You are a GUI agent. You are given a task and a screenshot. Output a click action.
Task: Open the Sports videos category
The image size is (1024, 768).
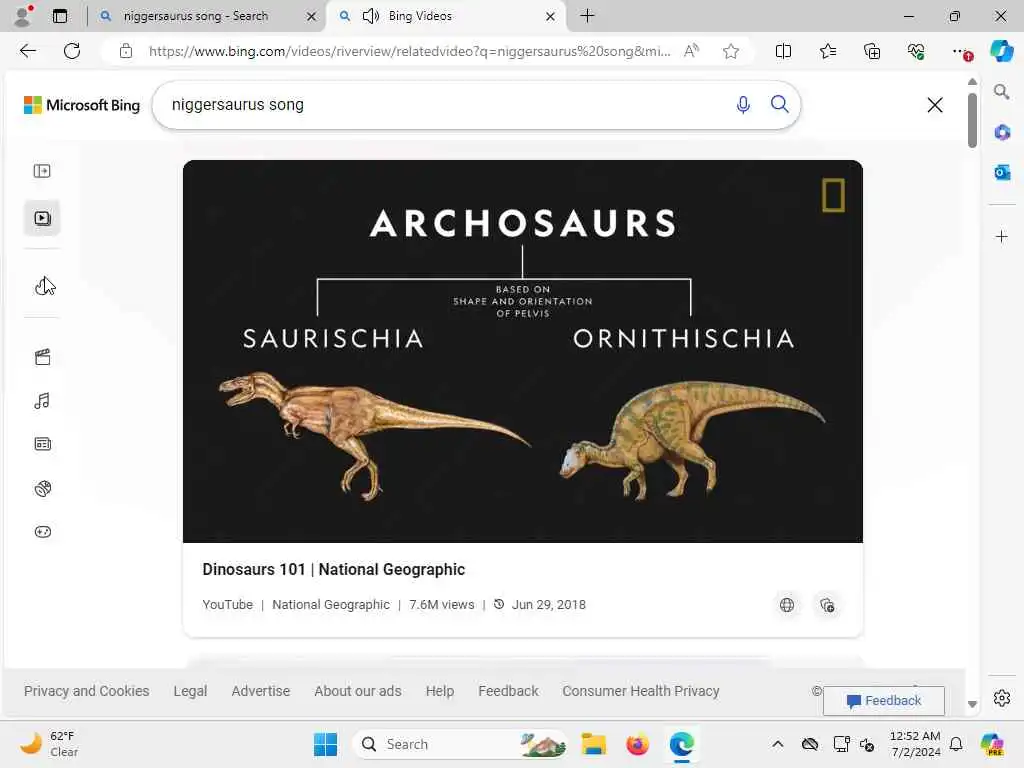[x=42, y=488]
